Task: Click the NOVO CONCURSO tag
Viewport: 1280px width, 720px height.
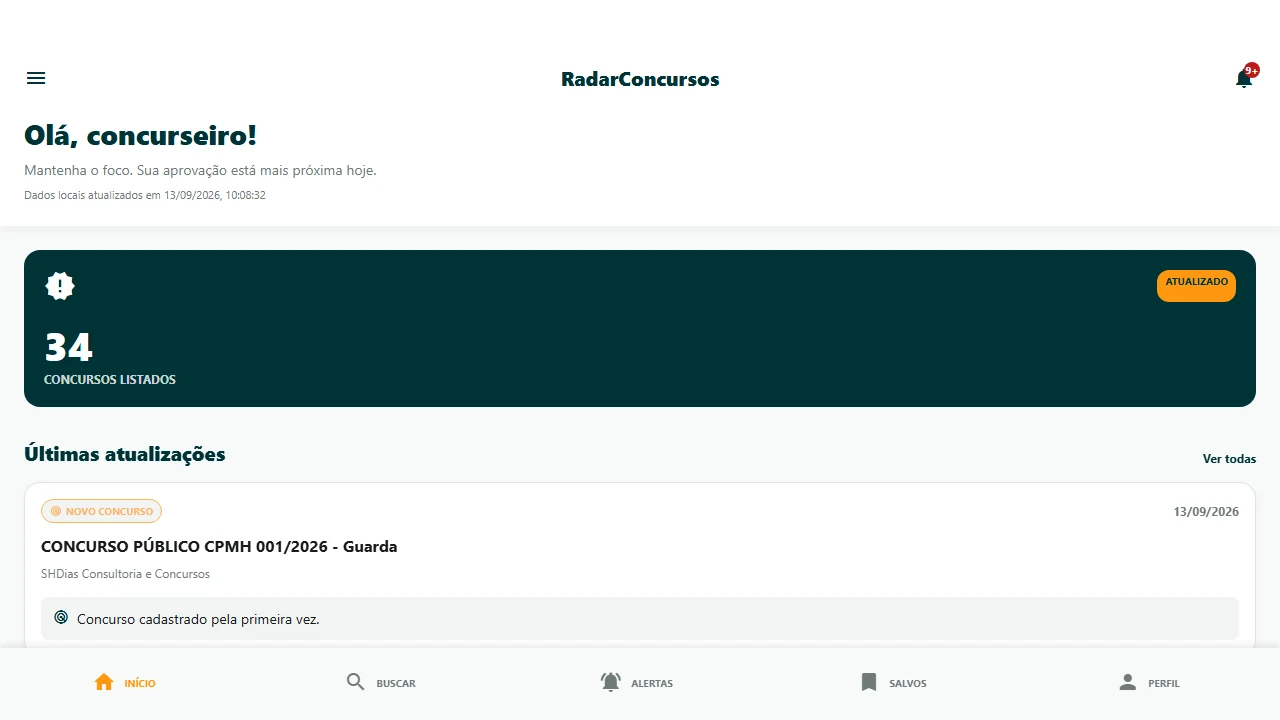Action: (101, 511)
